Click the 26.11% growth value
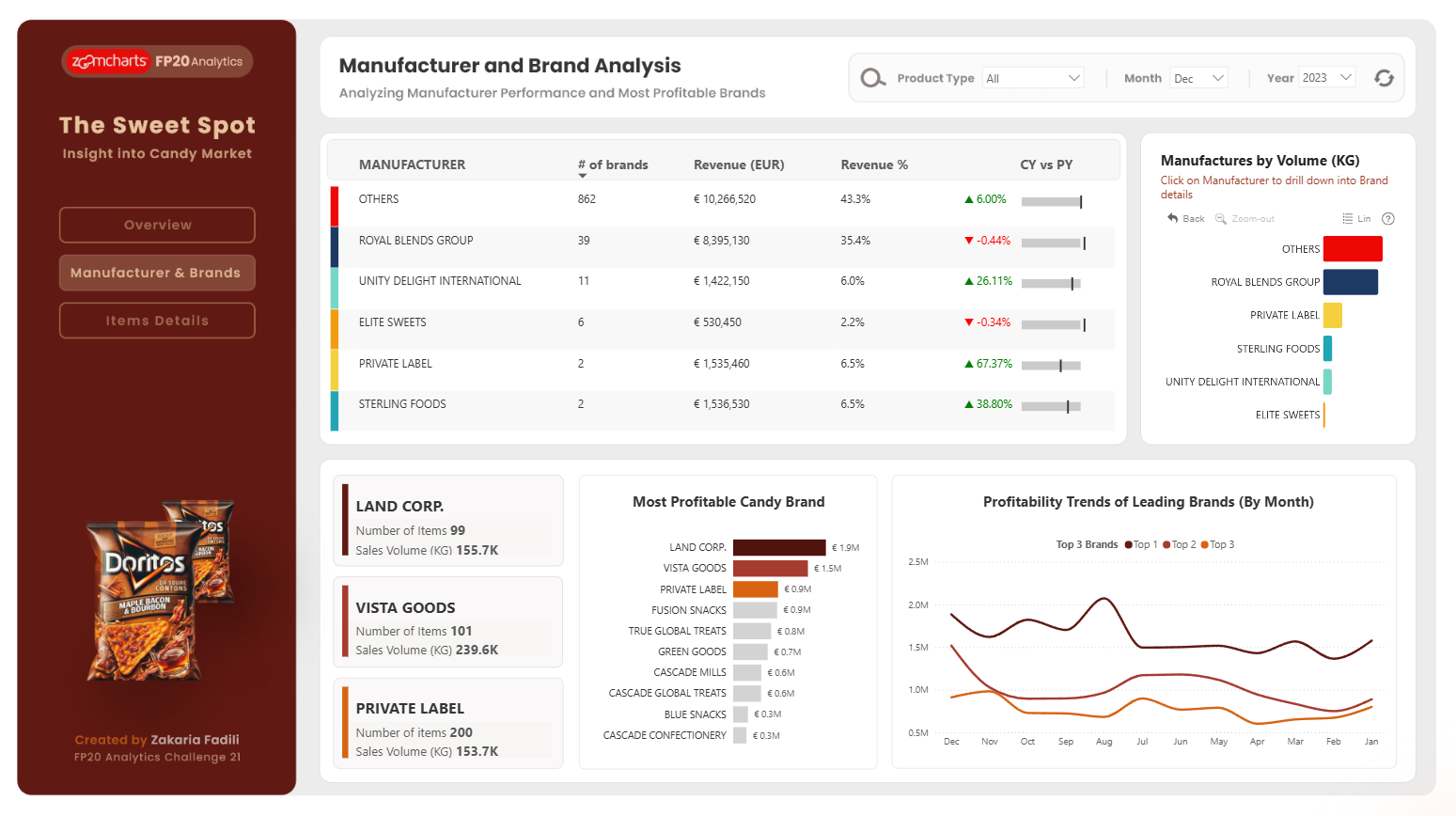Viewport: 1456px width, 816px height. [994, 281]
